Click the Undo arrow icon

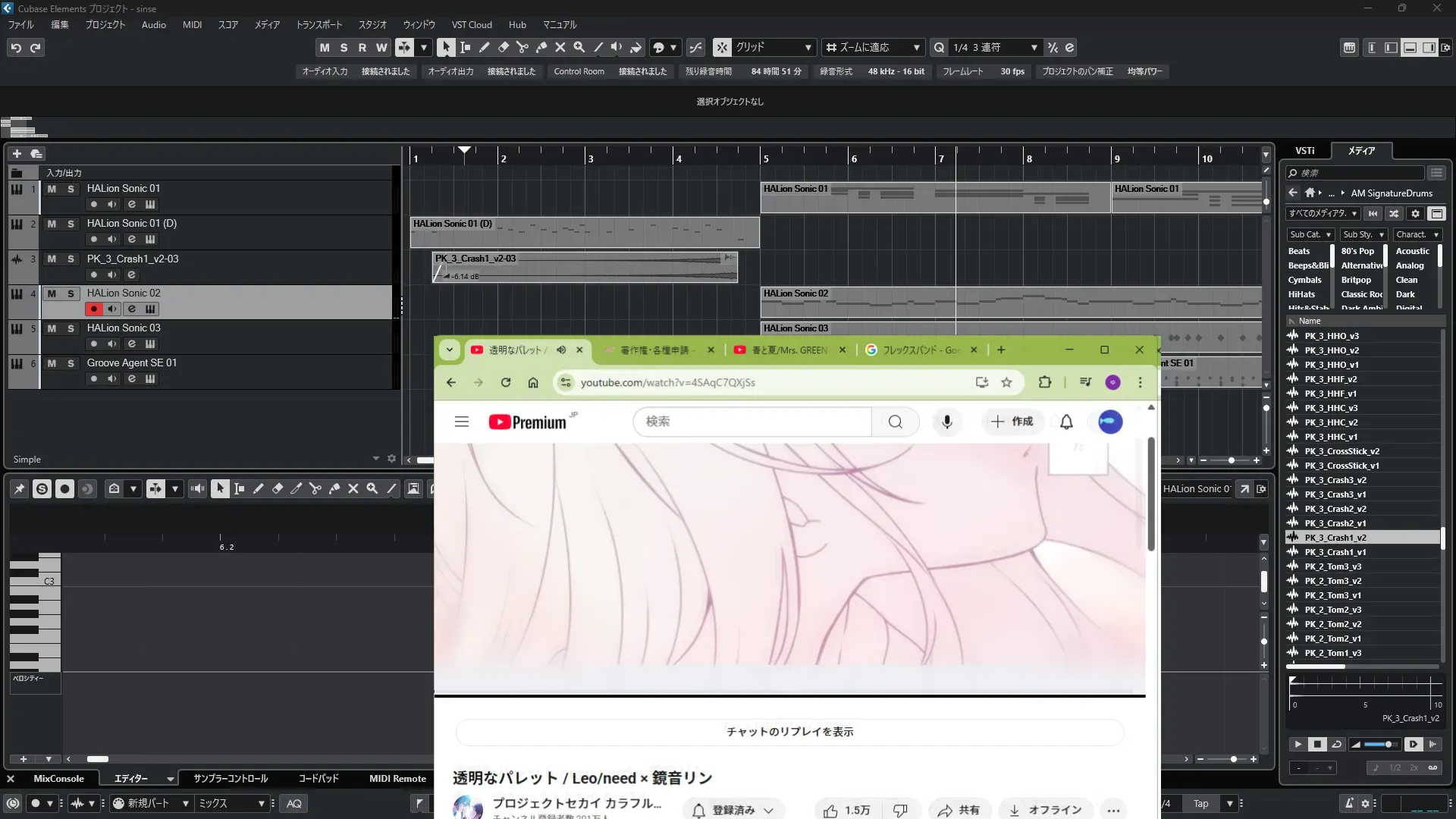[15, 48]
